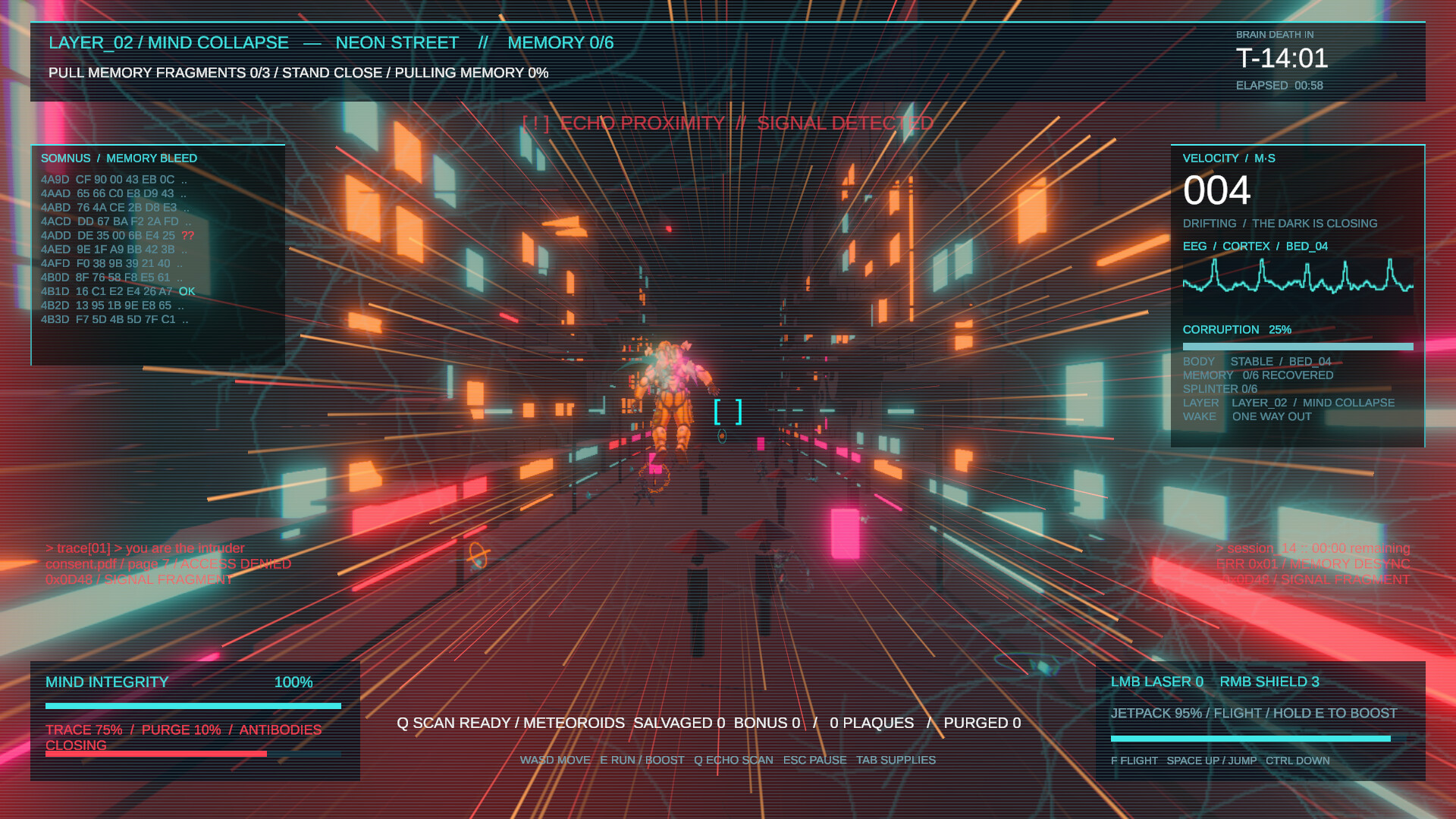Click the RMB SHIELD 3 indicator
The height and width of the screenshot is (819, 1456).
(1269, 682)
